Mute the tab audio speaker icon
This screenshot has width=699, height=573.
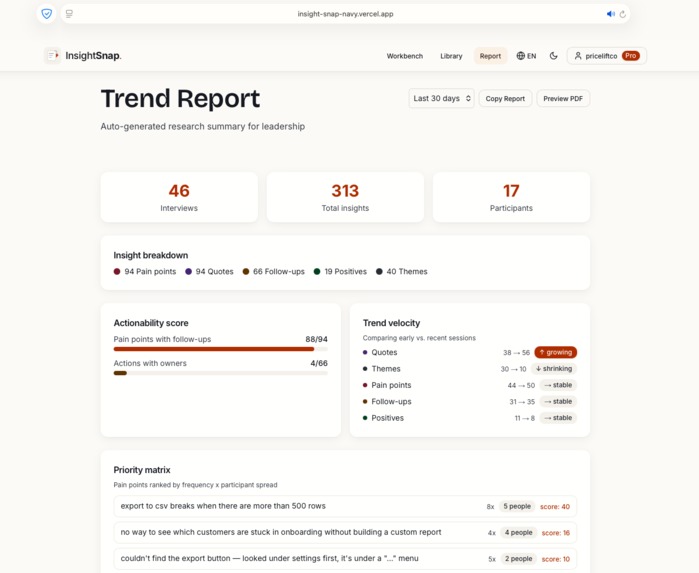pyautogui.click(x=610, y=14)
